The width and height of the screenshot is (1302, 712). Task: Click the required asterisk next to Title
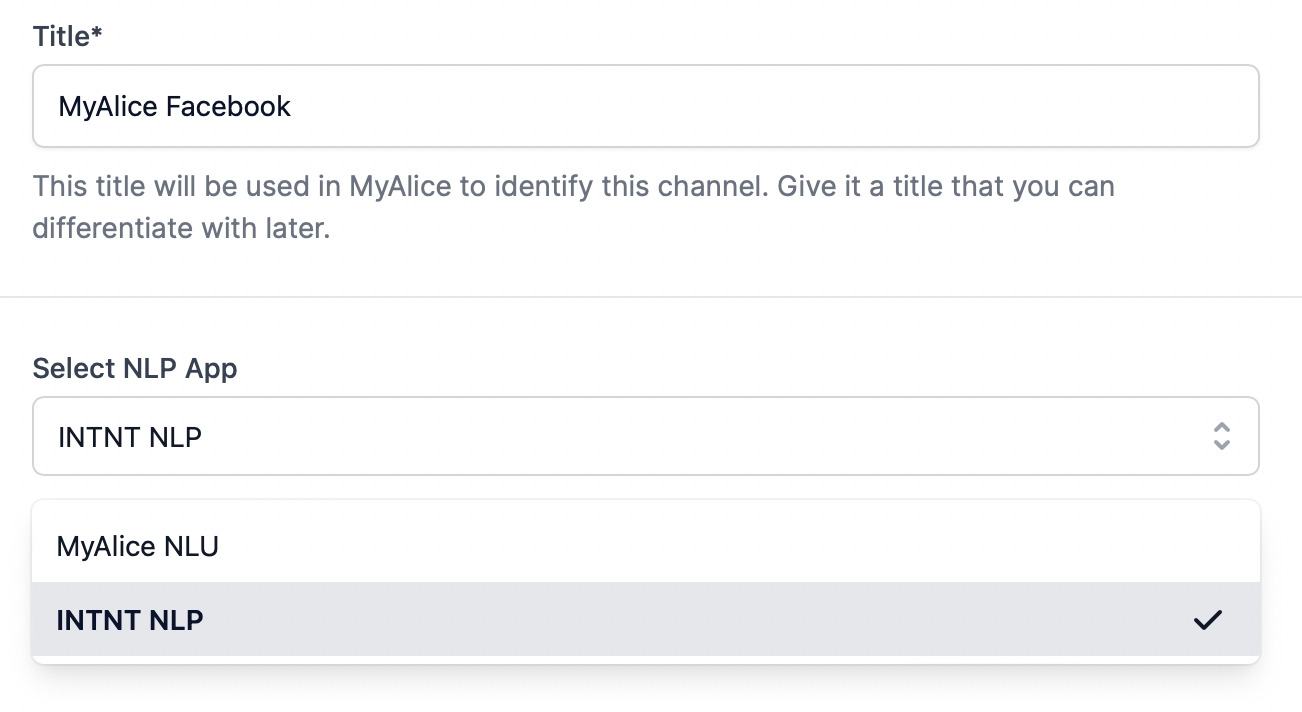tap(98, 35)
